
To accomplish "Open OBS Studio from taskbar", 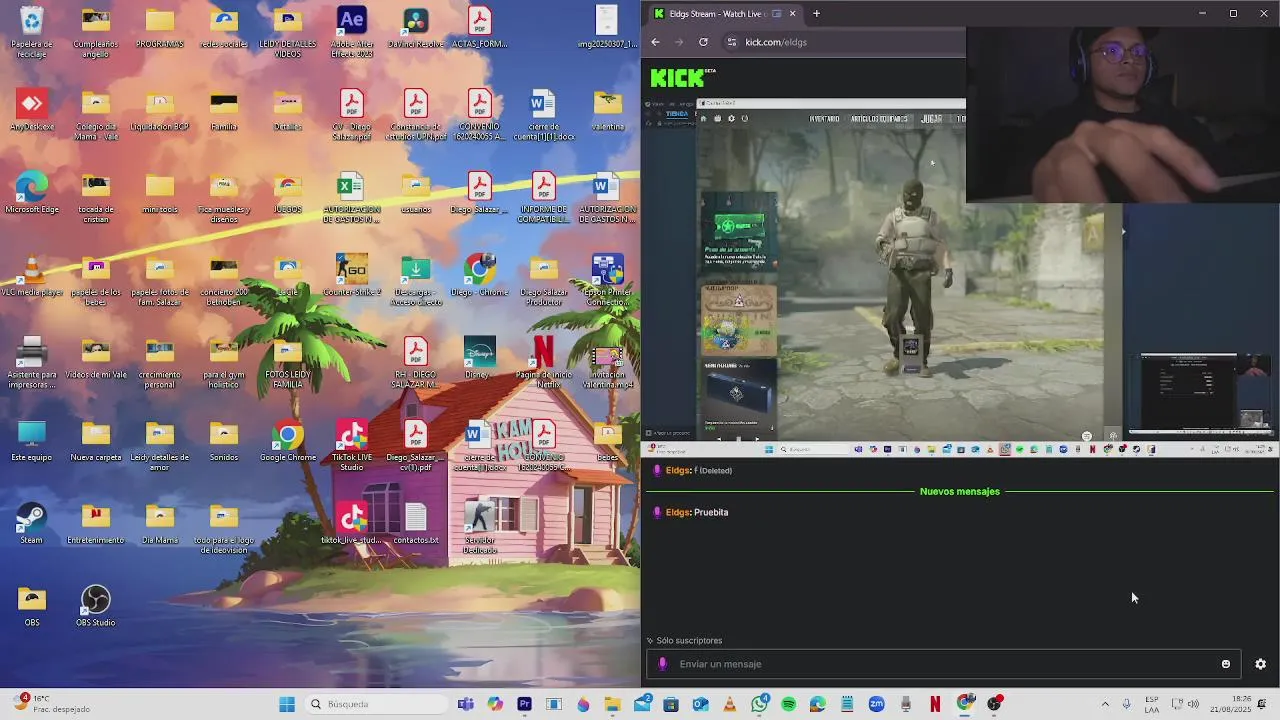I will pyautogui.click(x=994, y=704).
